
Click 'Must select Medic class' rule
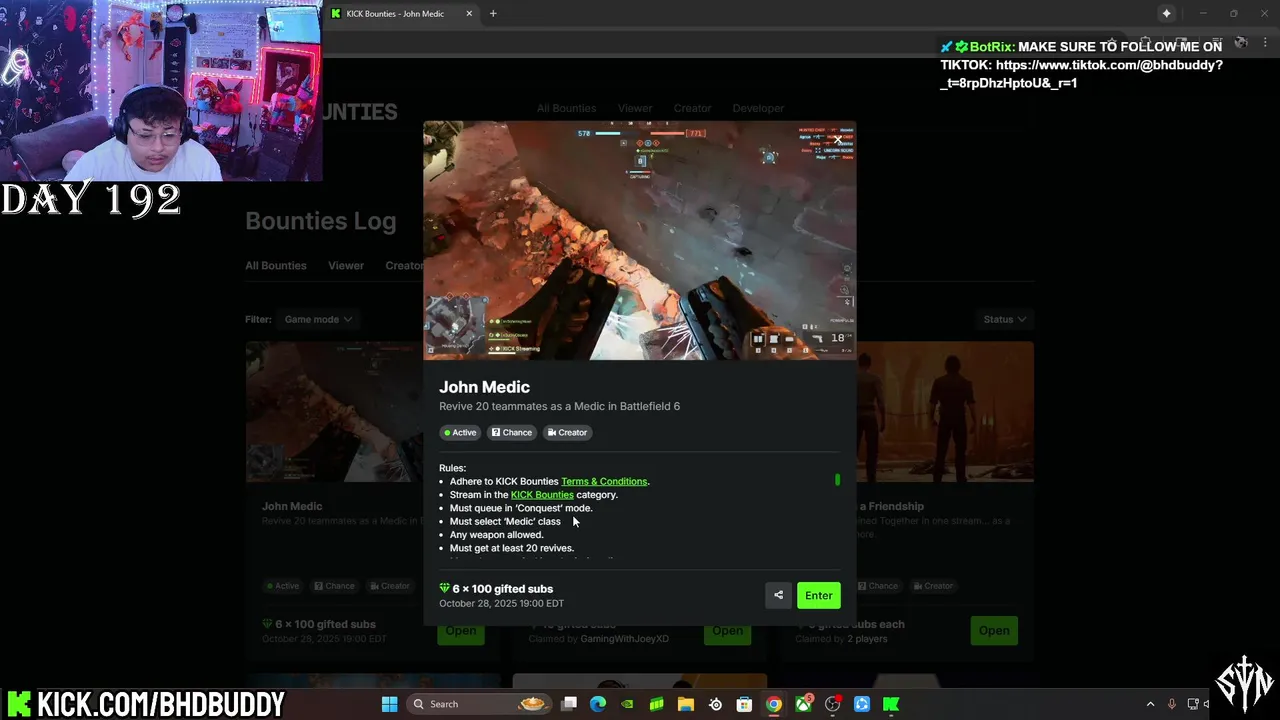[x=505, y=521]
